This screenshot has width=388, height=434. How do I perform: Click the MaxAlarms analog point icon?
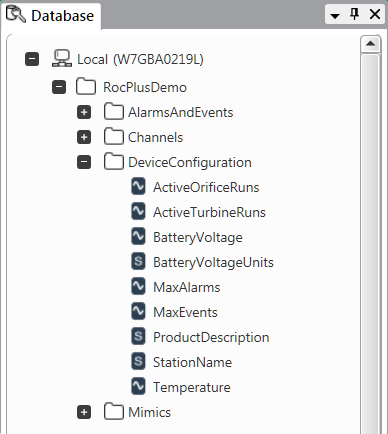coord(138,286)
